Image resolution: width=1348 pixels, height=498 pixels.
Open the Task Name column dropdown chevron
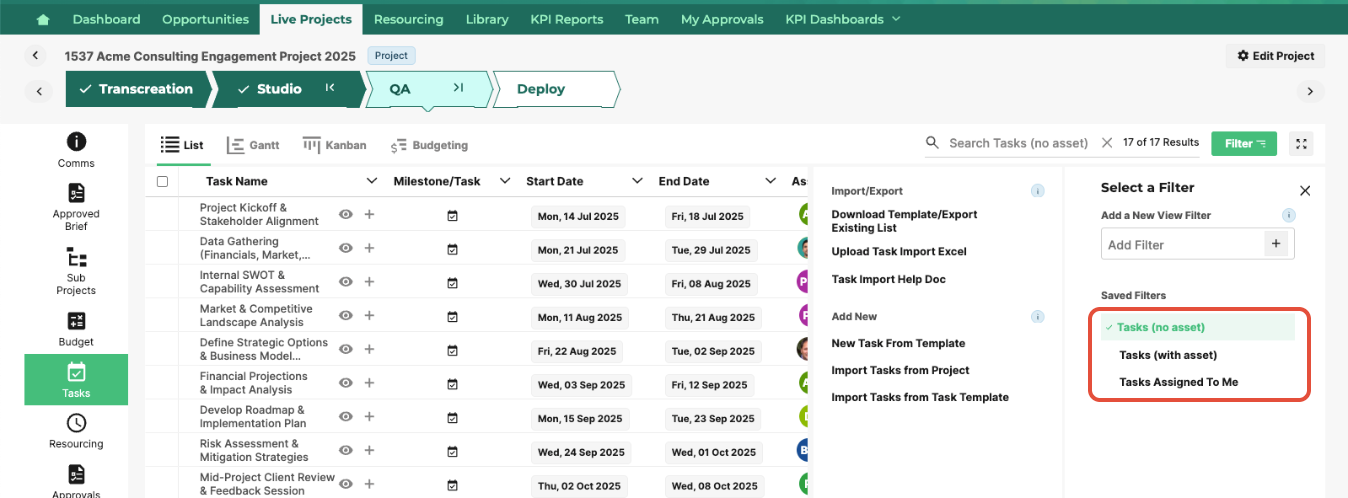(x=372, y=181)
